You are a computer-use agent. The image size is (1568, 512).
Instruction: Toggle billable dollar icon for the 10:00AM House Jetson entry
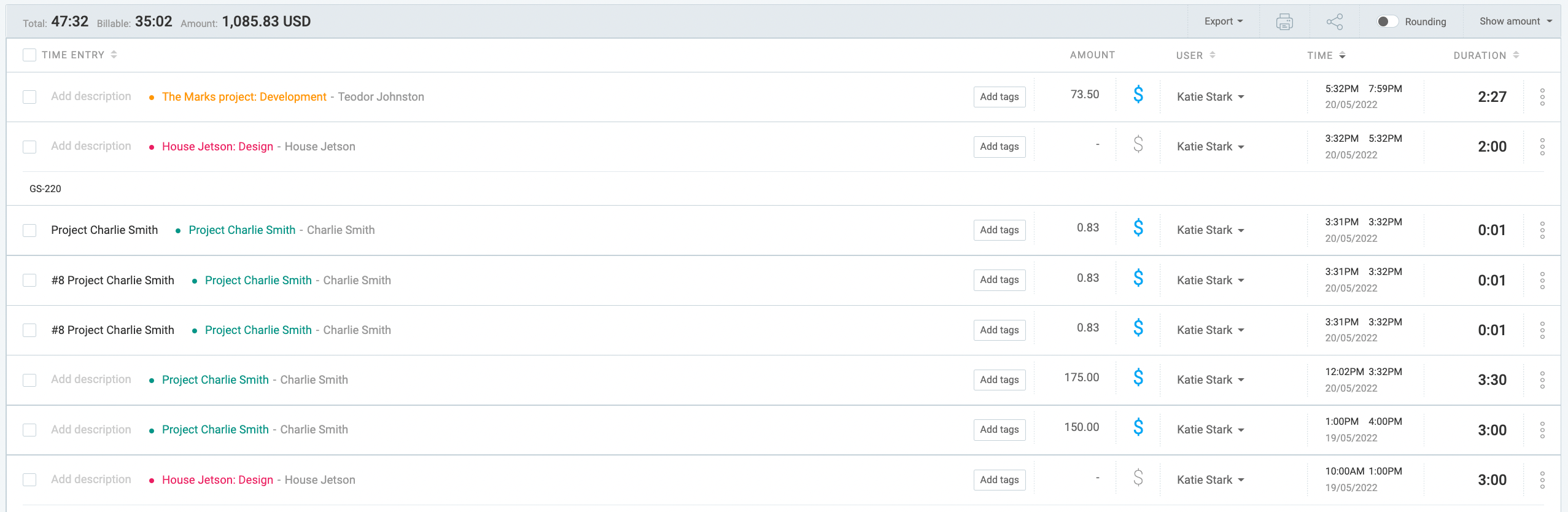pyautogui.click(x=1138, y=478)
